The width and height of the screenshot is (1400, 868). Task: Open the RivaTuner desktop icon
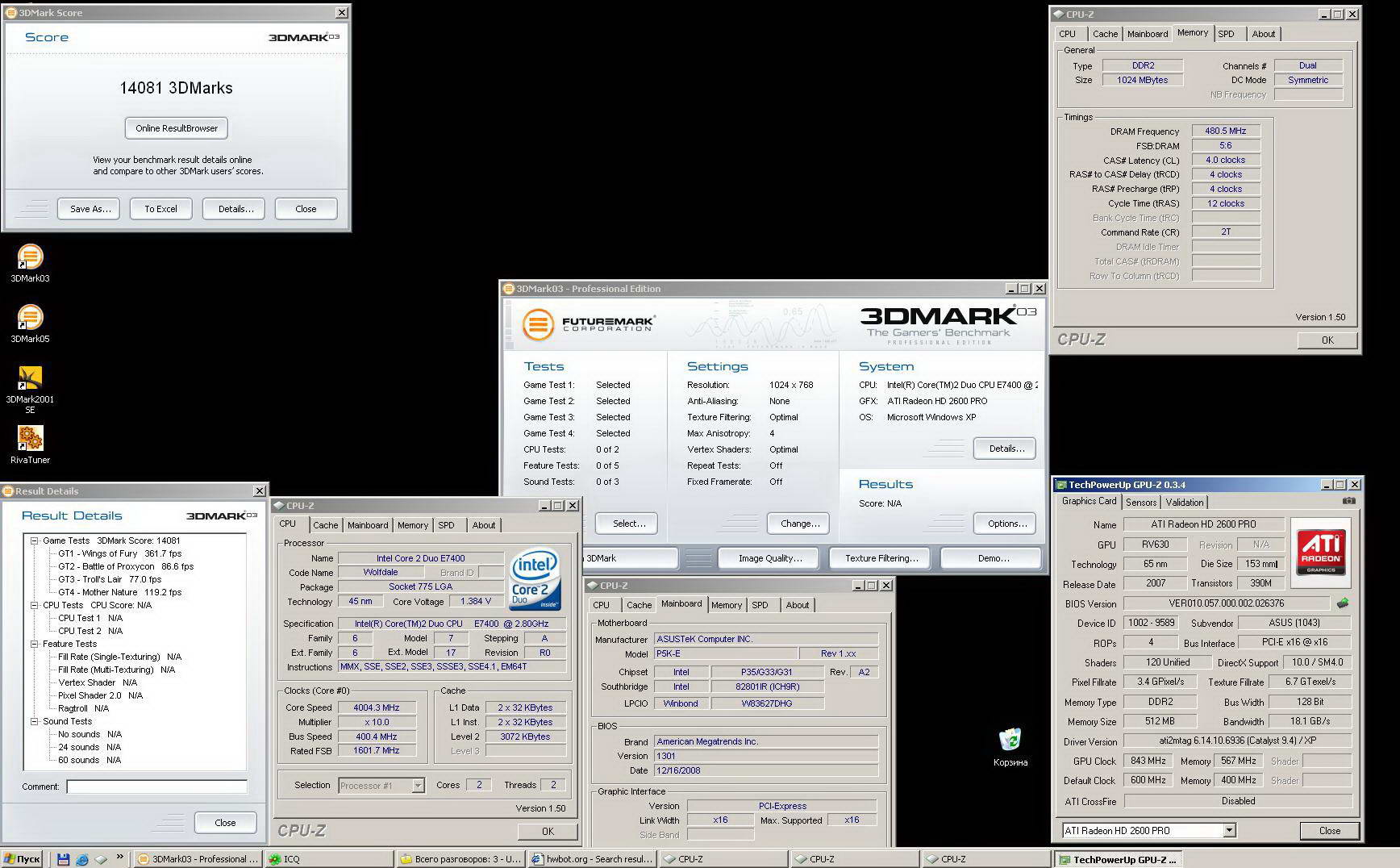point(30,444)
